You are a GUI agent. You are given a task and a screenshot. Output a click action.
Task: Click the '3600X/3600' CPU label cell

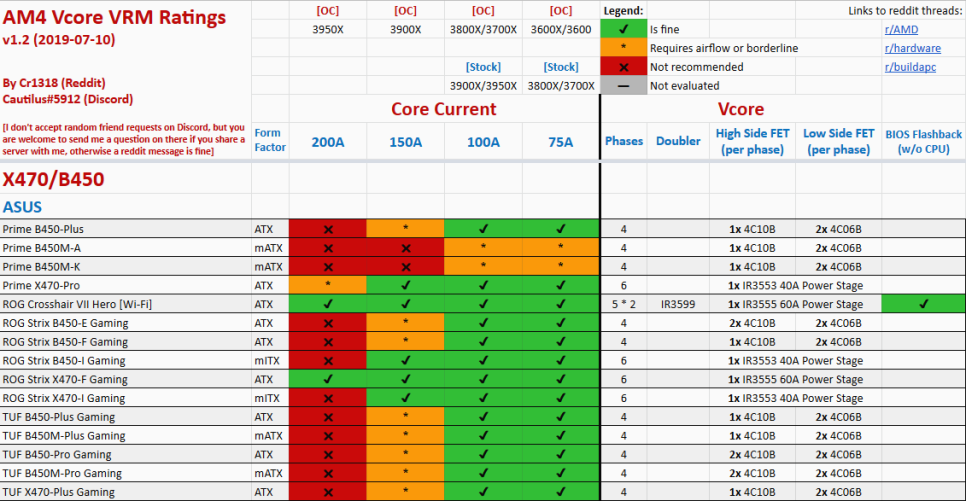coord(561,30)
